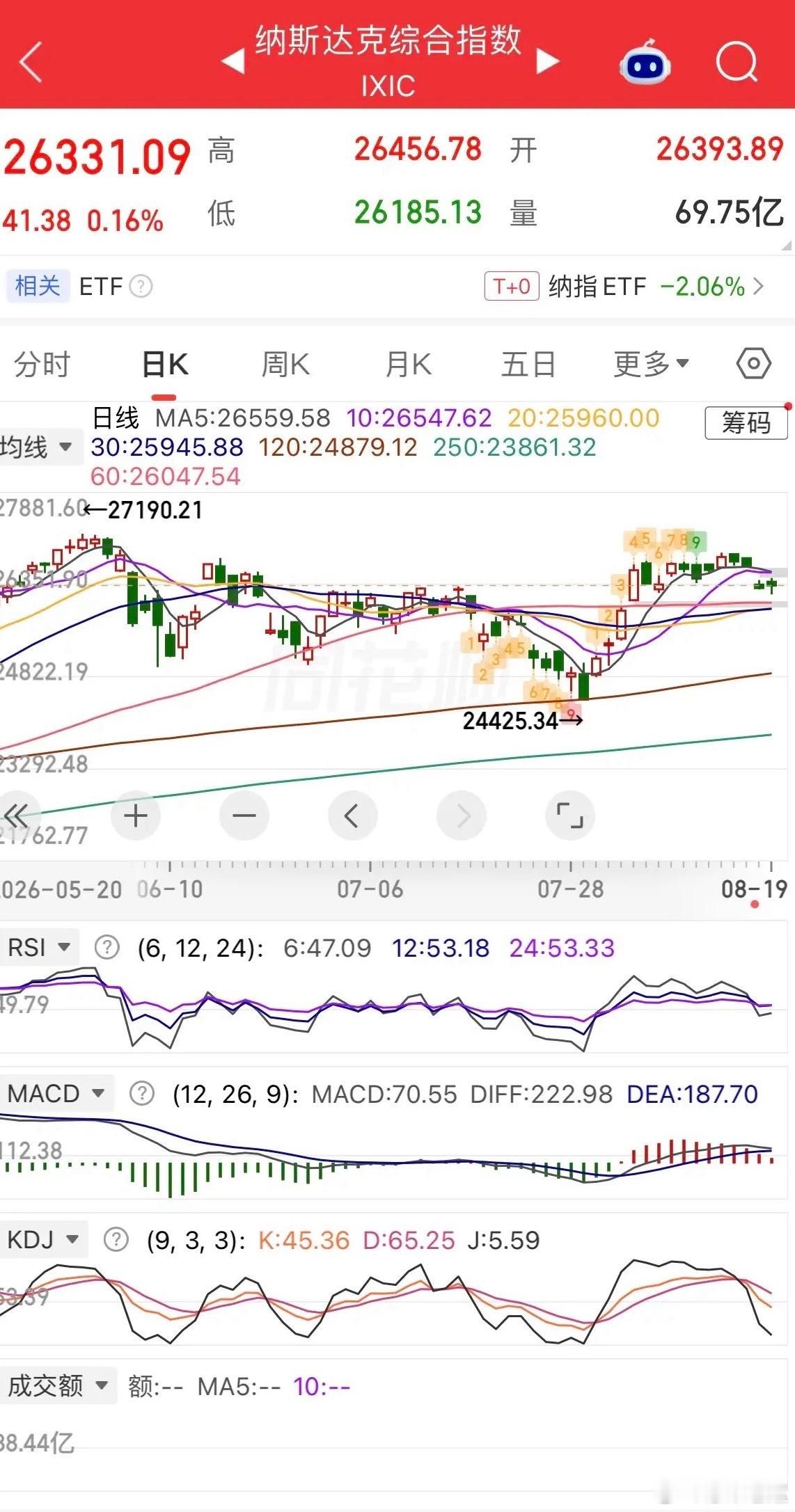Viewport: 795px width, 1512px height.
Task: Open the RSI indicator dropdown
Action: (39, 948)
